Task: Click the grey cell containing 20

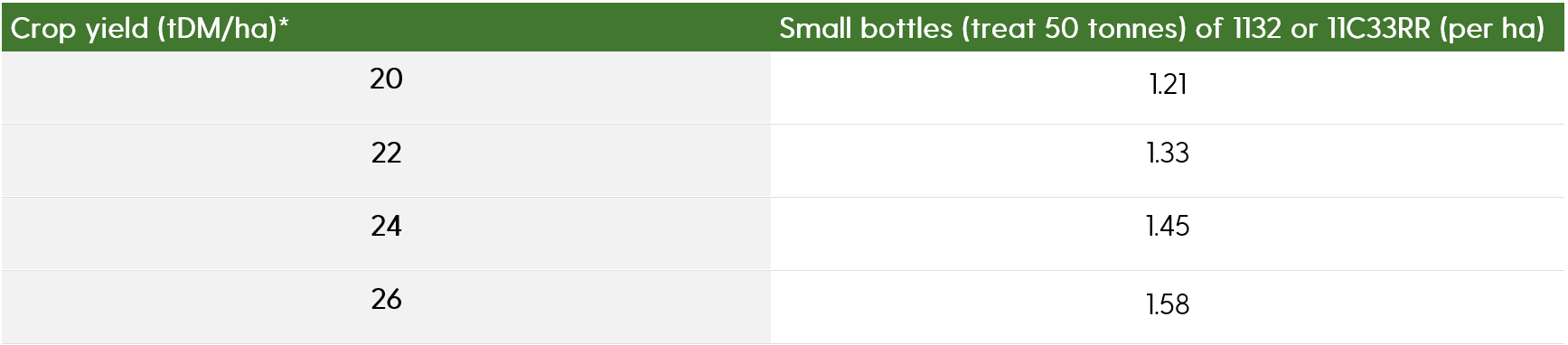Action: click(x=386, y=88)
